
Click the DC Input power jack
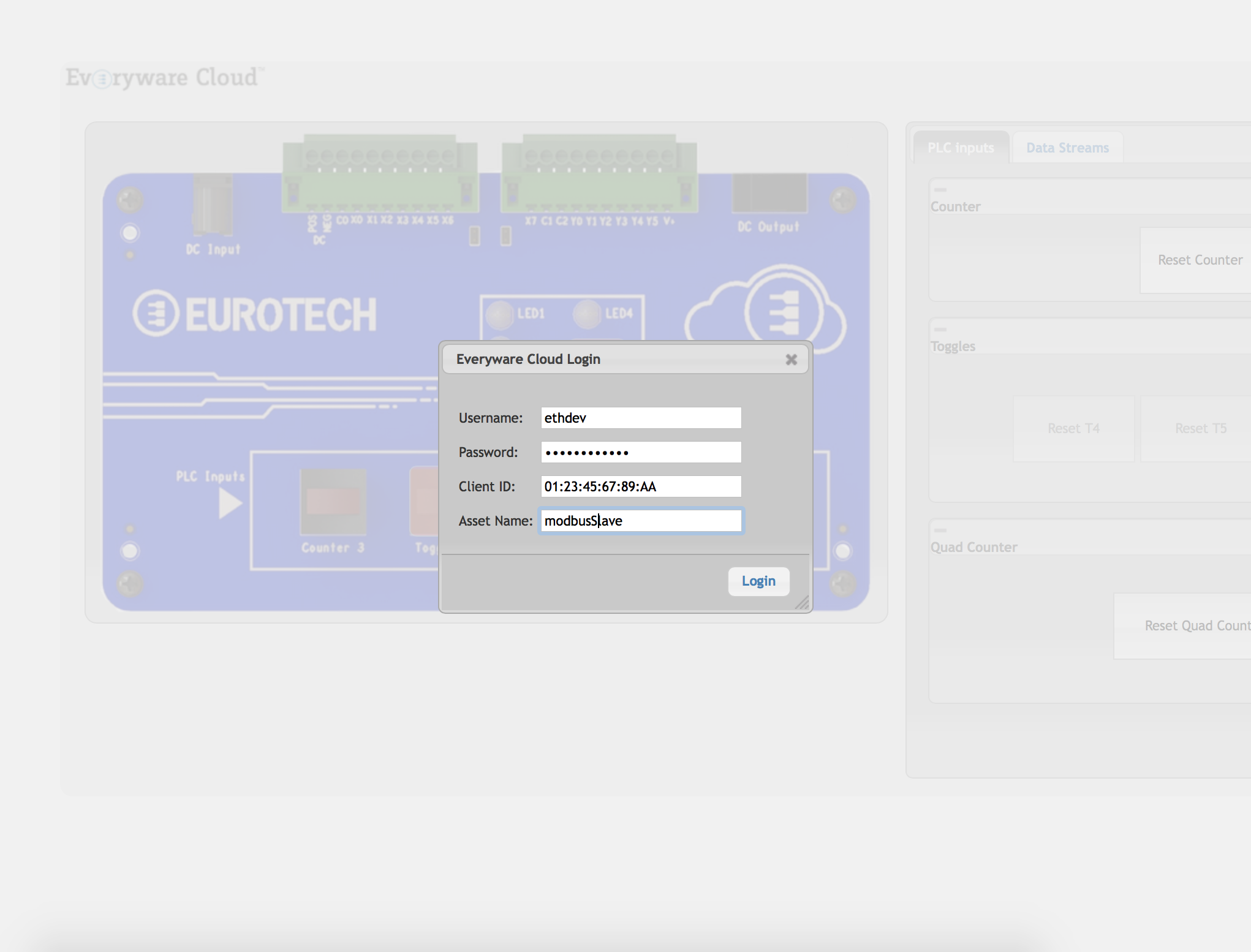tap(212, 205)
